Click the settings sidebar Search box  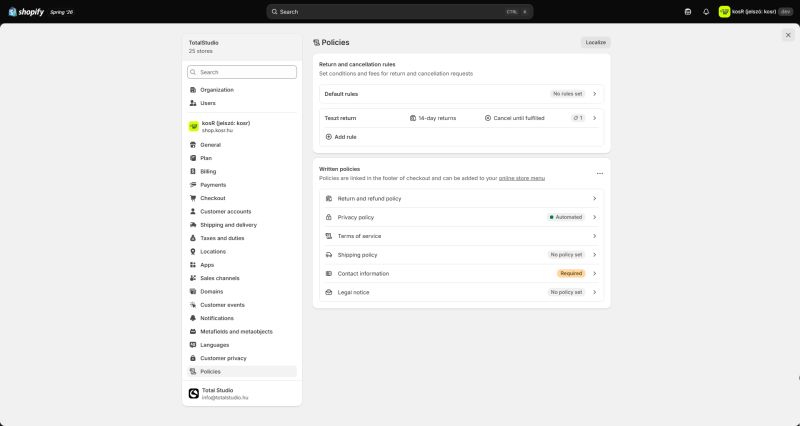coord(242,72)
